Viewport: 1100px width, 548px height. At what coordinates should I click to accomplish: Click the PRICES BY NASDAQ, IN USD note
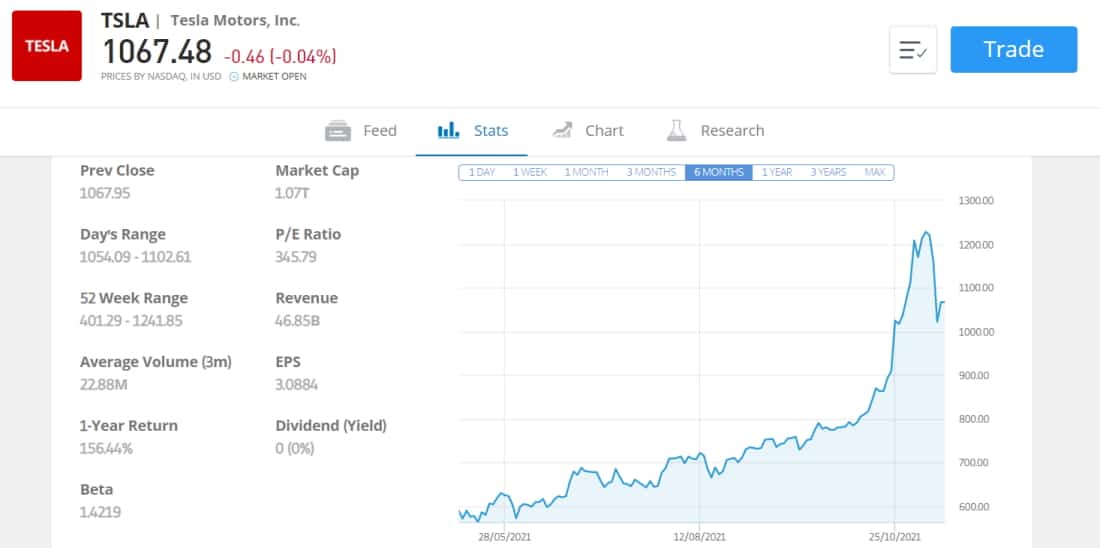(x=161, y=76)
